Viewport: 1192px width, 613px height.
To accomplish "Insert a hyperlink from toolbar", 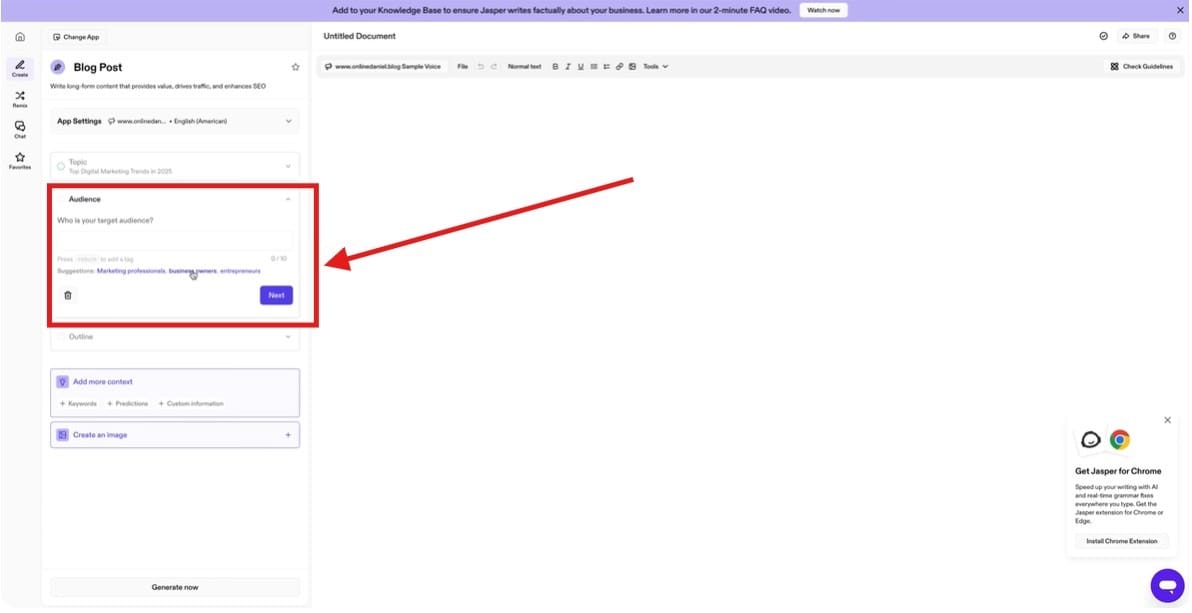I will pos(620,66).
